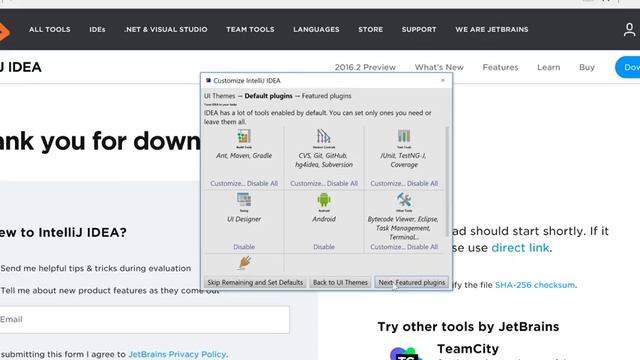Disable the Android plugin
This screenshot has width=640, height=360.
pos(324,247)
